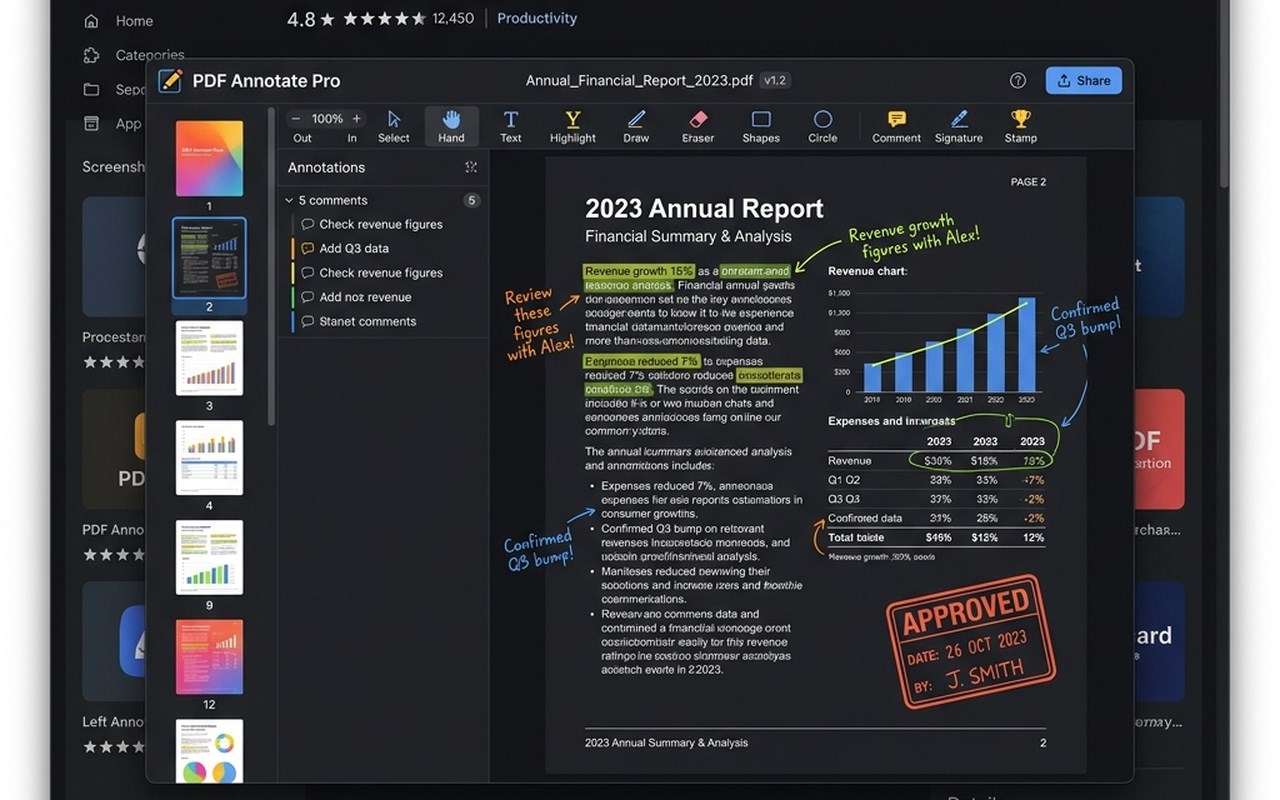Add a note with the Comment tool
The image size is (1280, 800).
896,127
